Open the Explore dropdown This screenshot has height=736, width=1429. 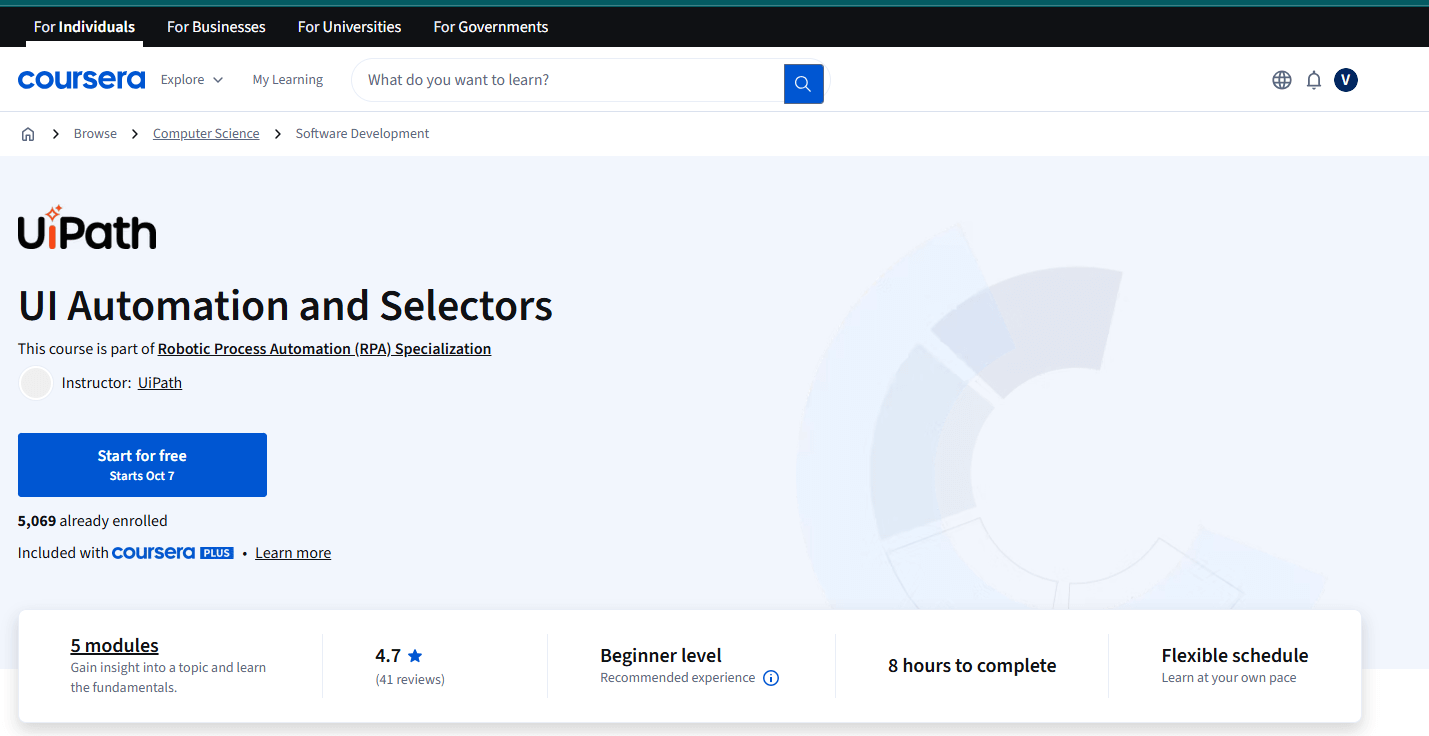191,79
